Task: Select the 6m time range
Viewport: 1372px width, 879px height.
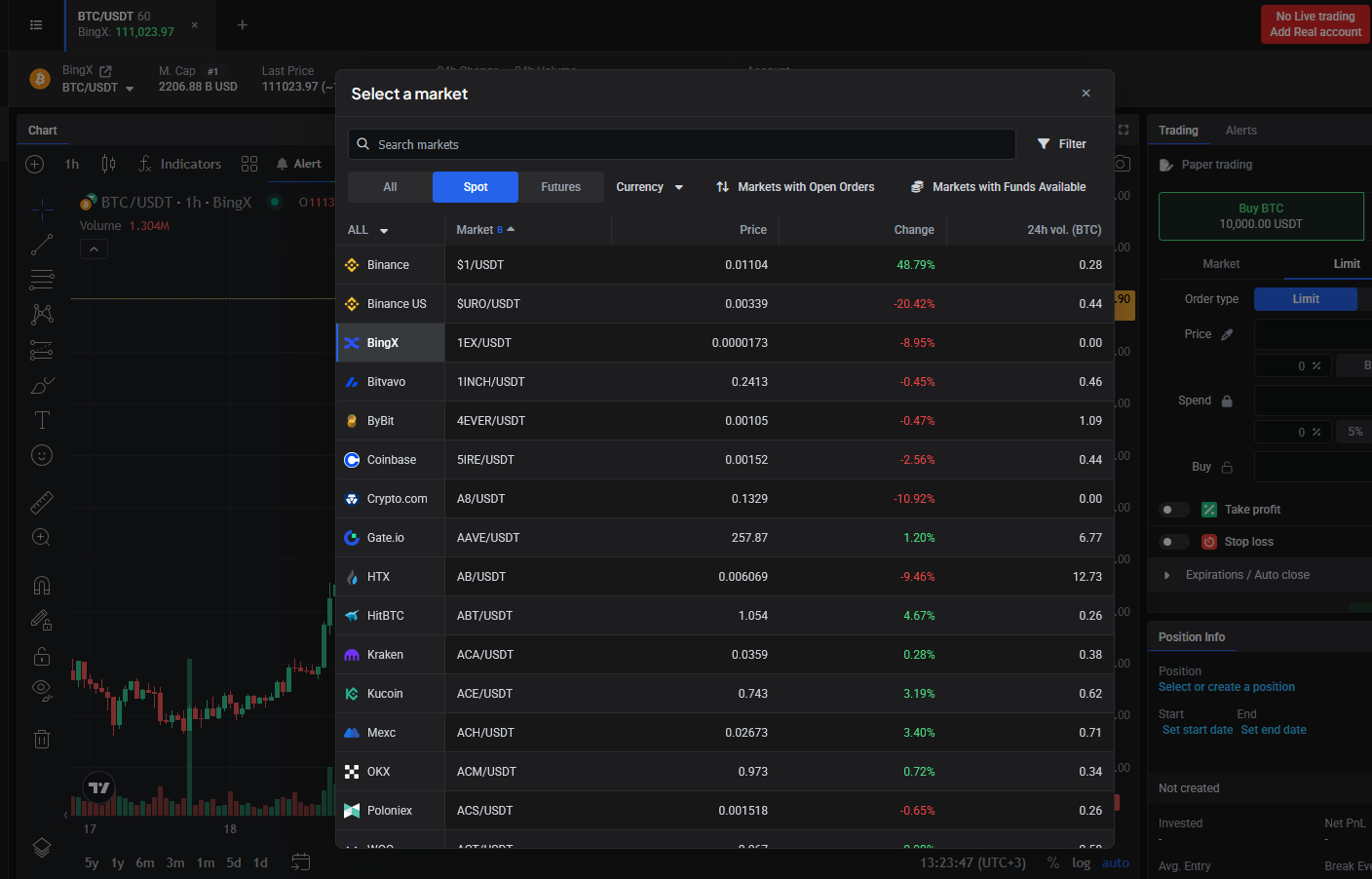Action: click(x=145, y=862)
